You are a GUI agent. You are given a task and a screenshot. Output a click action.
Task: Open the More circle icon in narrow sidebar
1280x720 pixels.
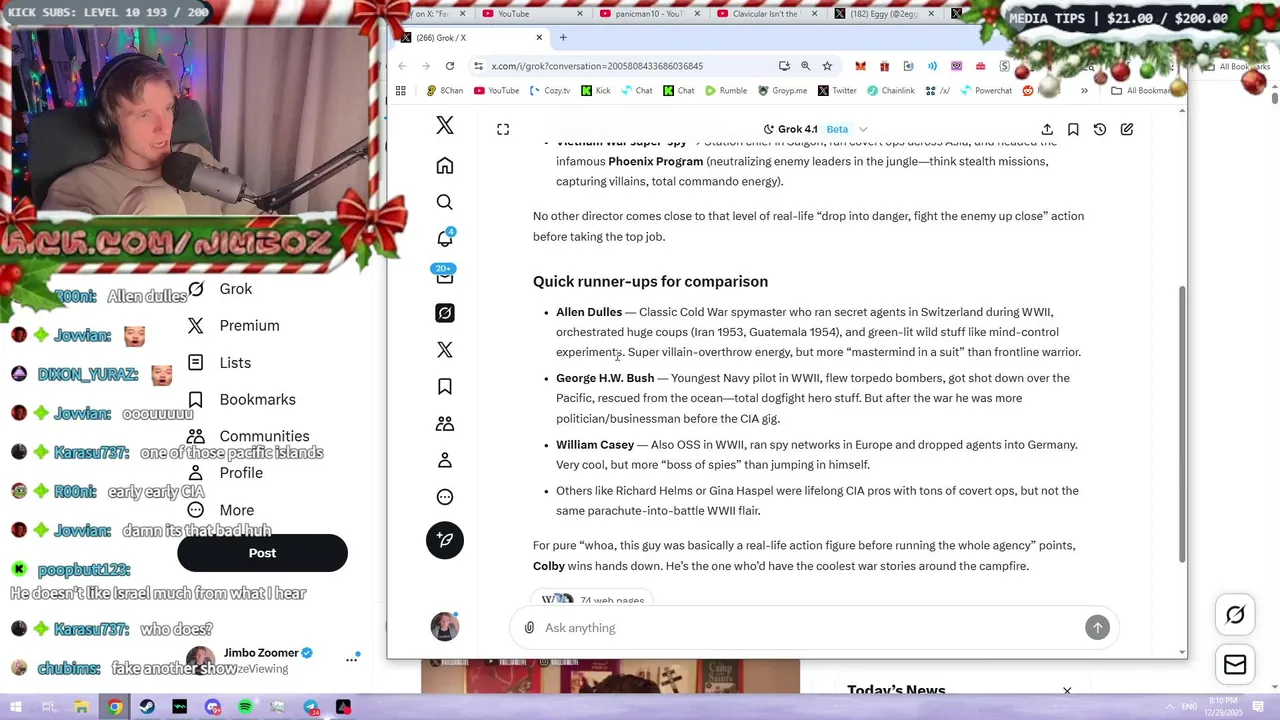[x=445, y=497]
